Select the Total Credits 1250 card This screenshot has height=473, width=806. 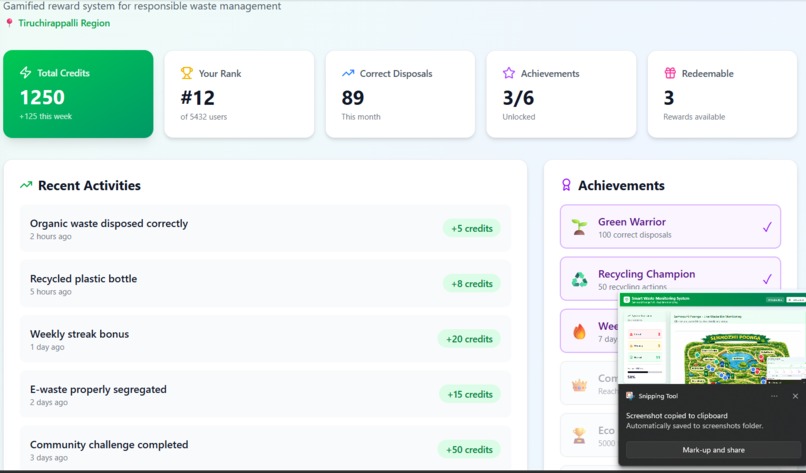(78, 94)
